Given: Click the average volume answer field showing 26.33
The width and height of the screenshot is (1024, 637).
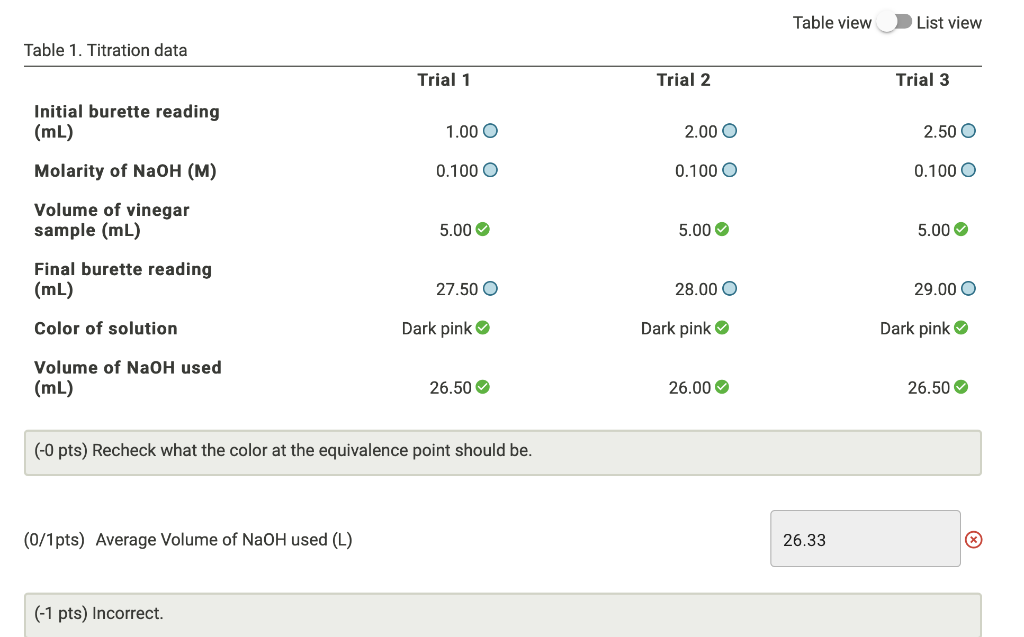Looking at the screenshot, I should pyautogui.click(x=865, y=538).
